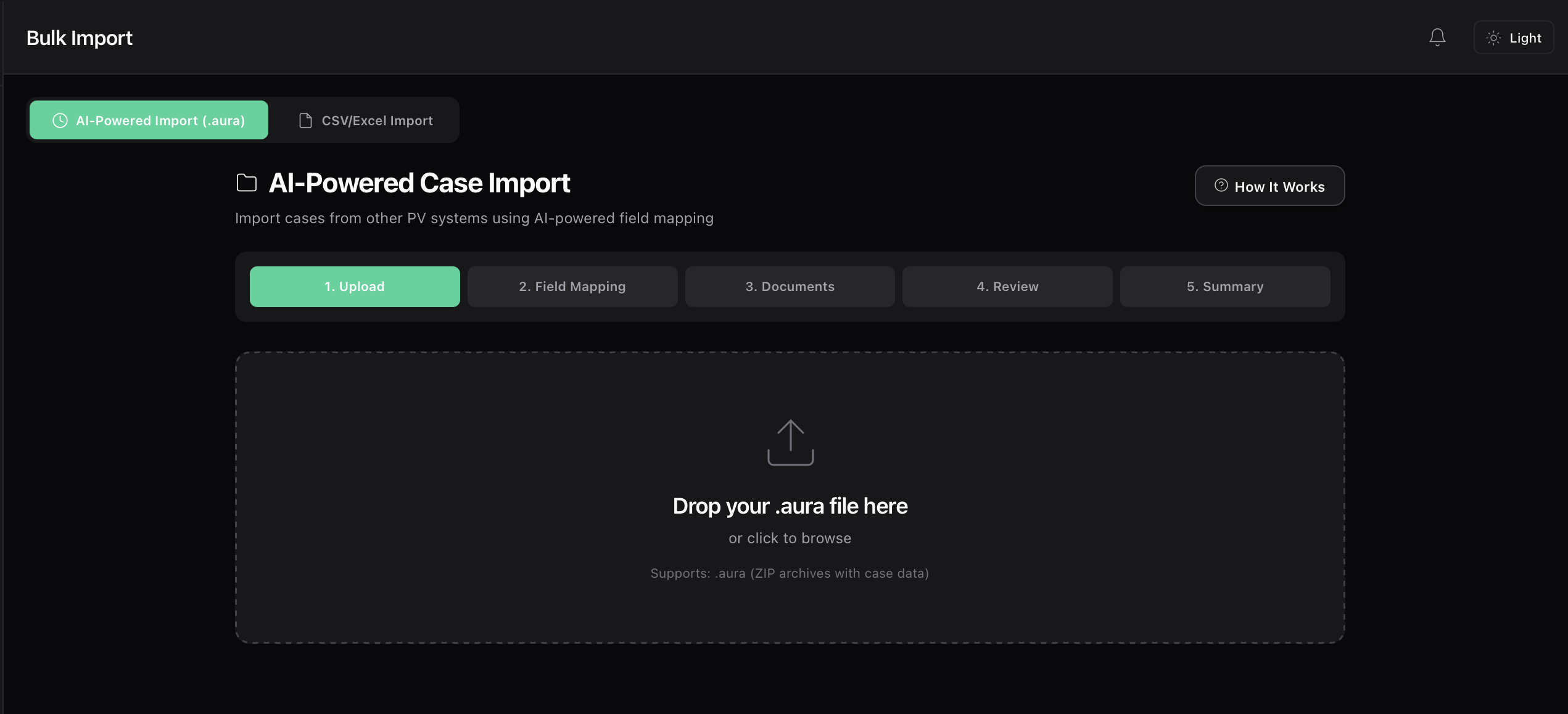Open the How It Works panel
The image size is (1568, 714).
pyautogui.click(x=1269, y=186)
